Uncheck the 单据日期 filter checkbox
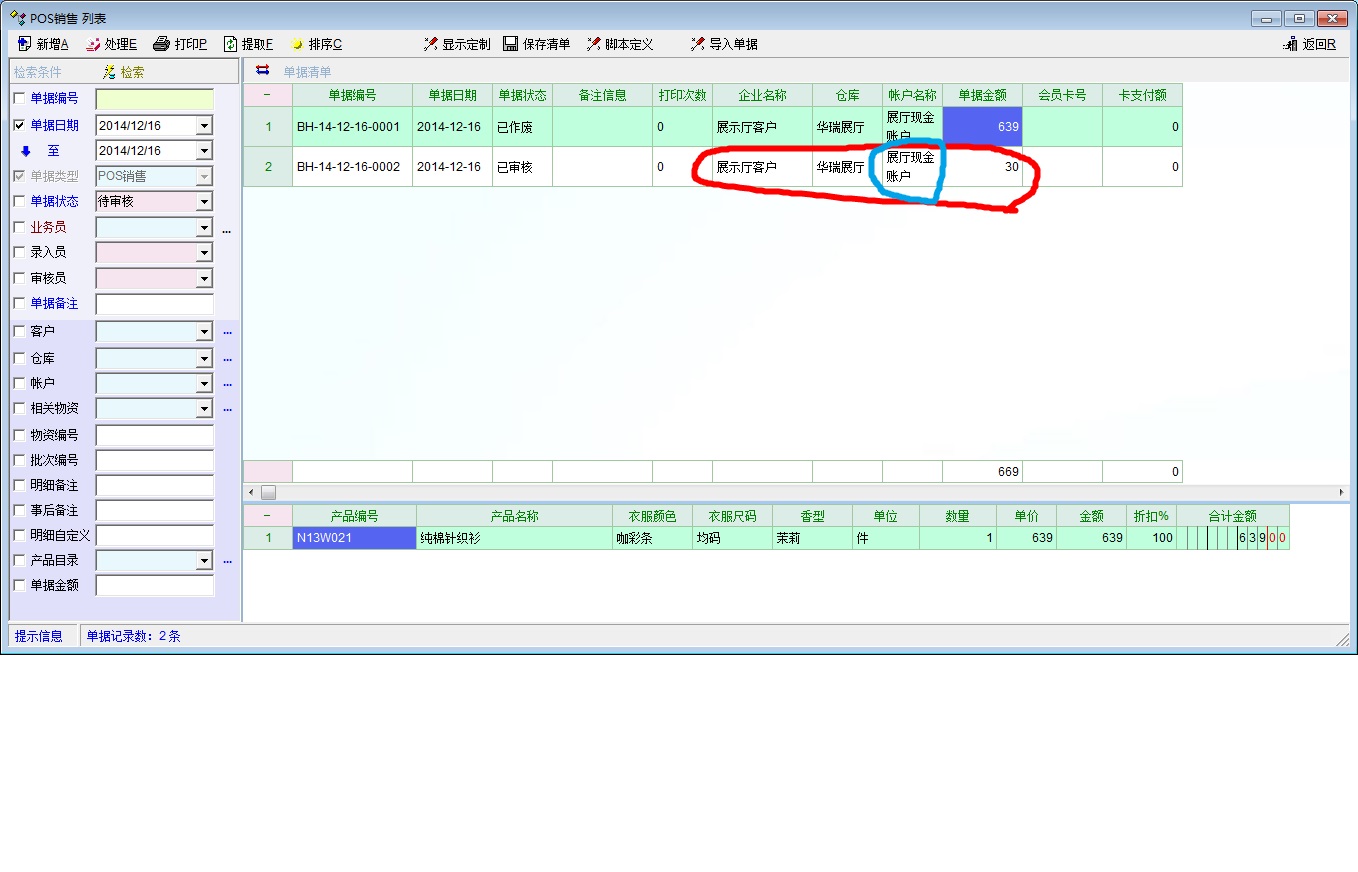 (x=20, y=125)
